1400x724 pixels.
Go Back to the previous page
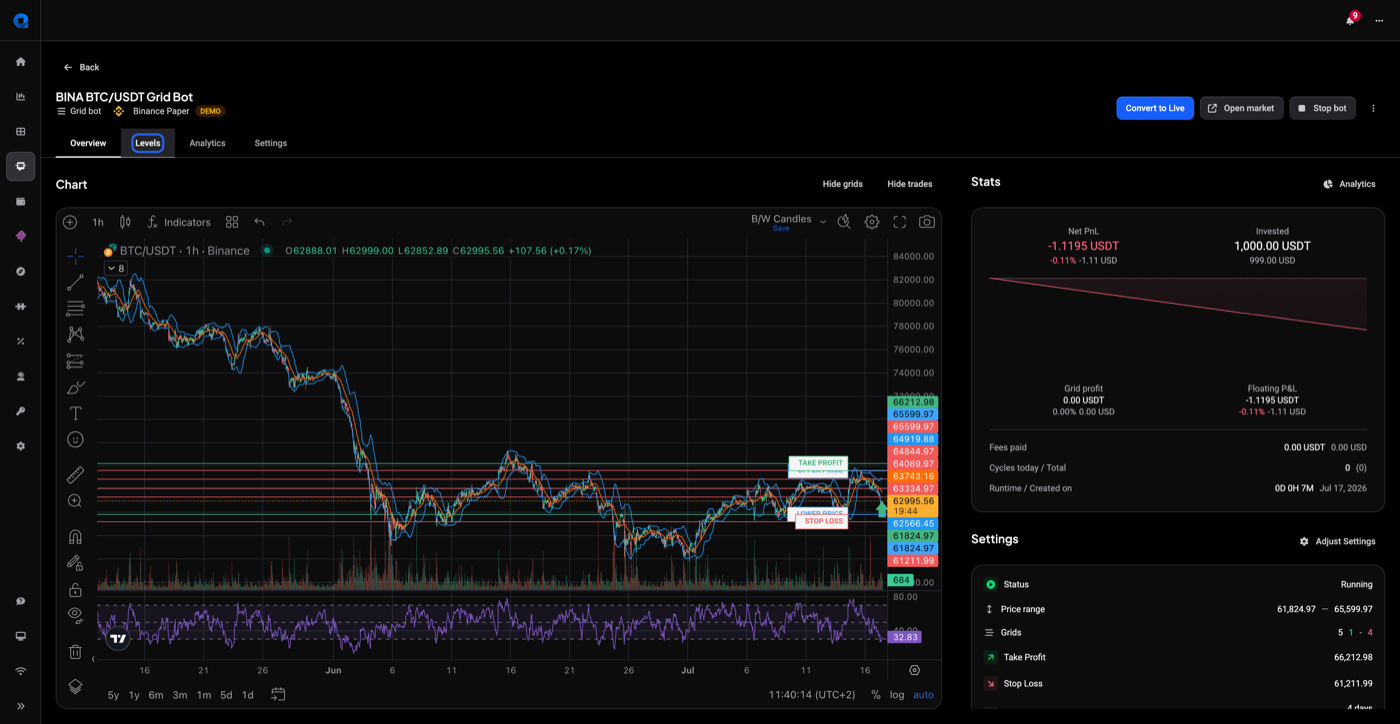click(81, 67)
